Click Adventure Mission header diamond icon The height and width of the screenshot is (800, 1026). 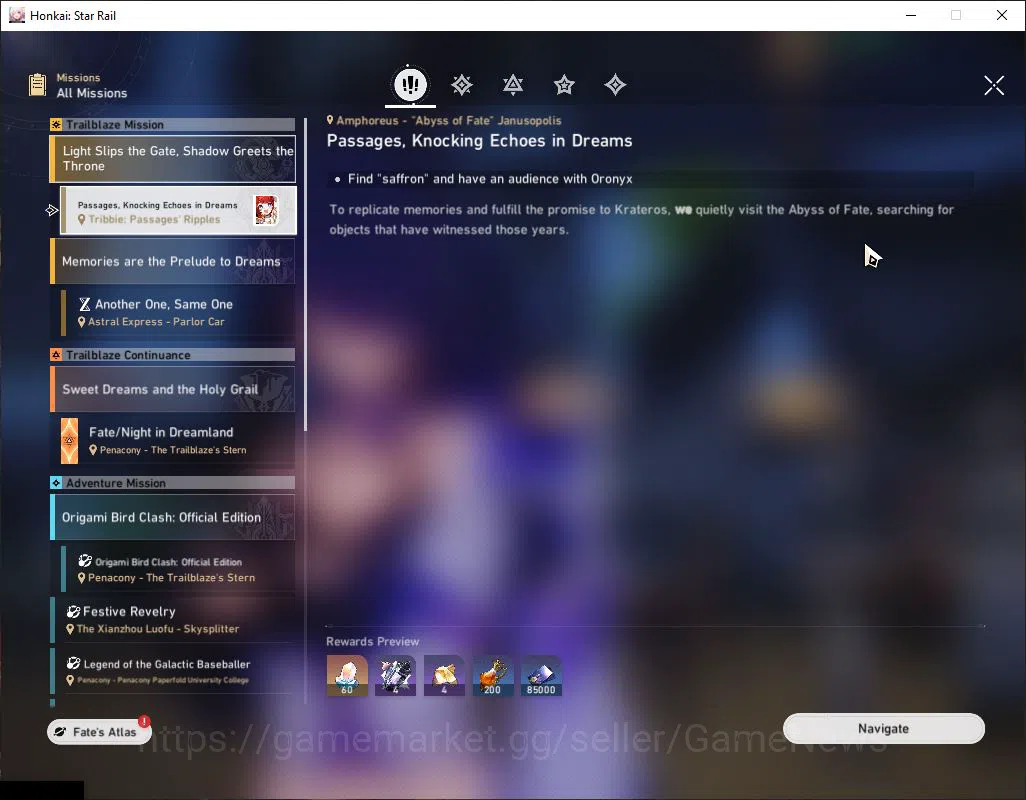point(56,483)
